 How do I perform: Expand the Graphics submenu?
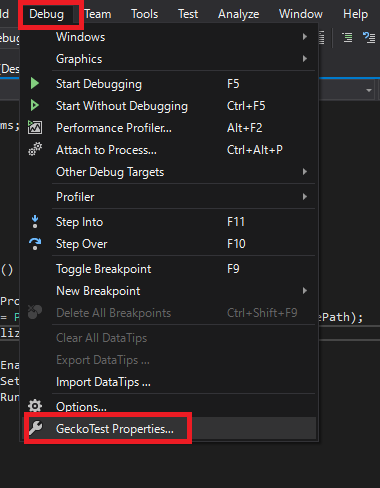(305, 59)
